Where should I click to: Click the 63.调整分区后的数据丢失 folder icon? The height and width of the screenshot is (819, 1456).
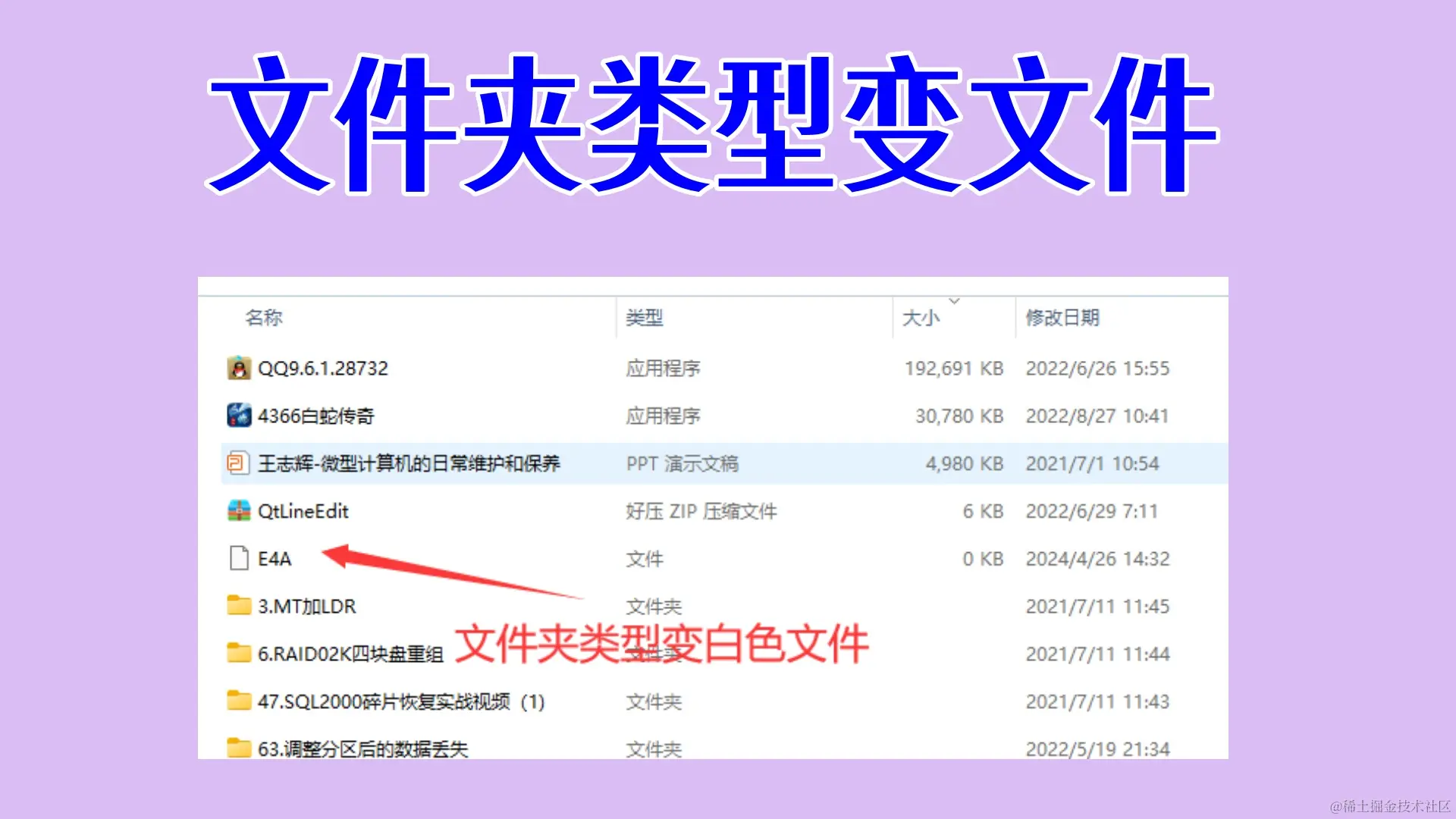click(x=239, y=748)
